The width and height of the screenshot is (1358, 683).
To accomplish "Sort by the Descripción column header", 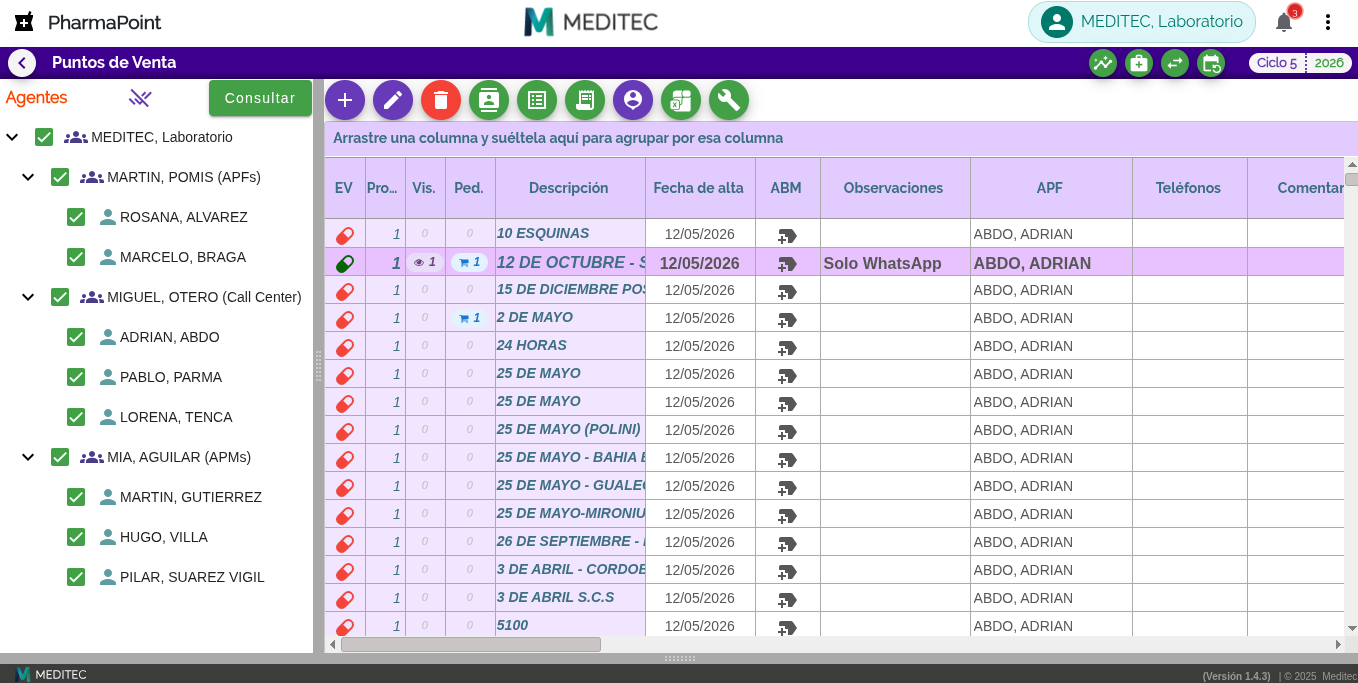I will pyautogui.click(x=569, y=188).
